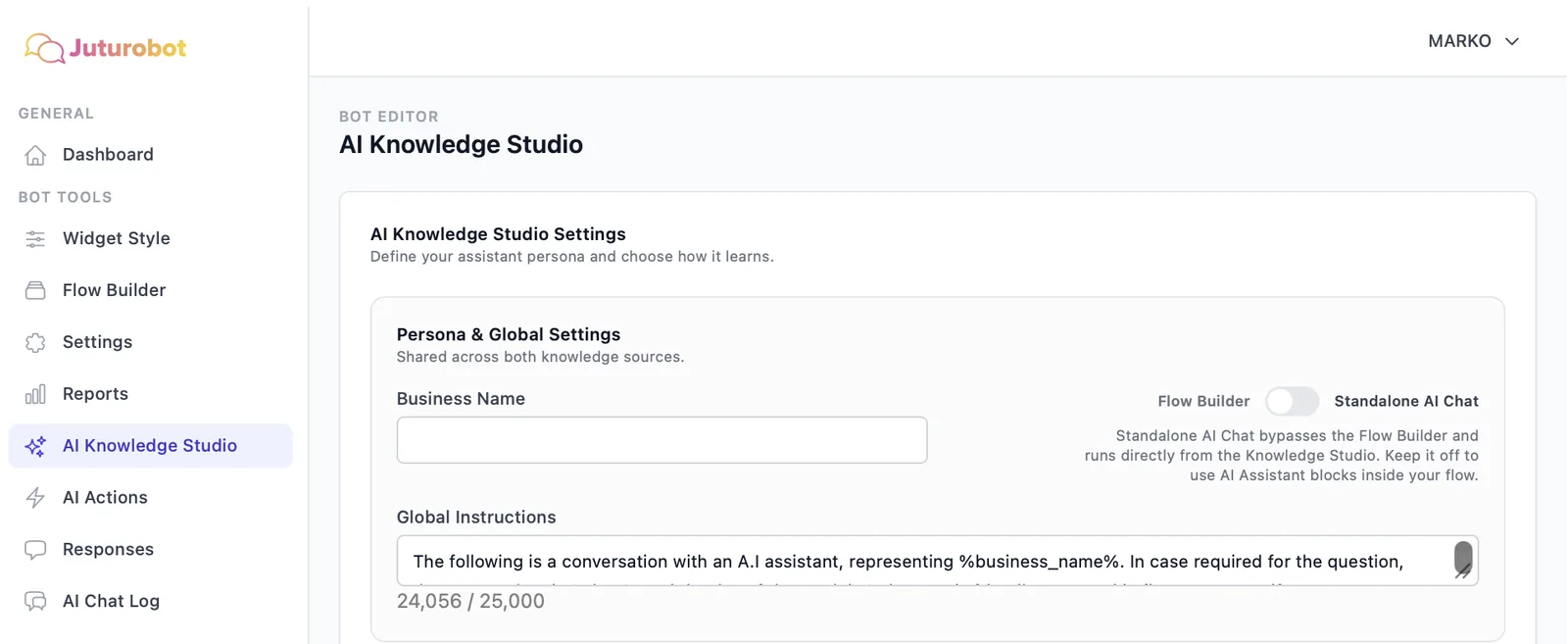Open Flow Builder from sidebar

click(x=151, y=290)
